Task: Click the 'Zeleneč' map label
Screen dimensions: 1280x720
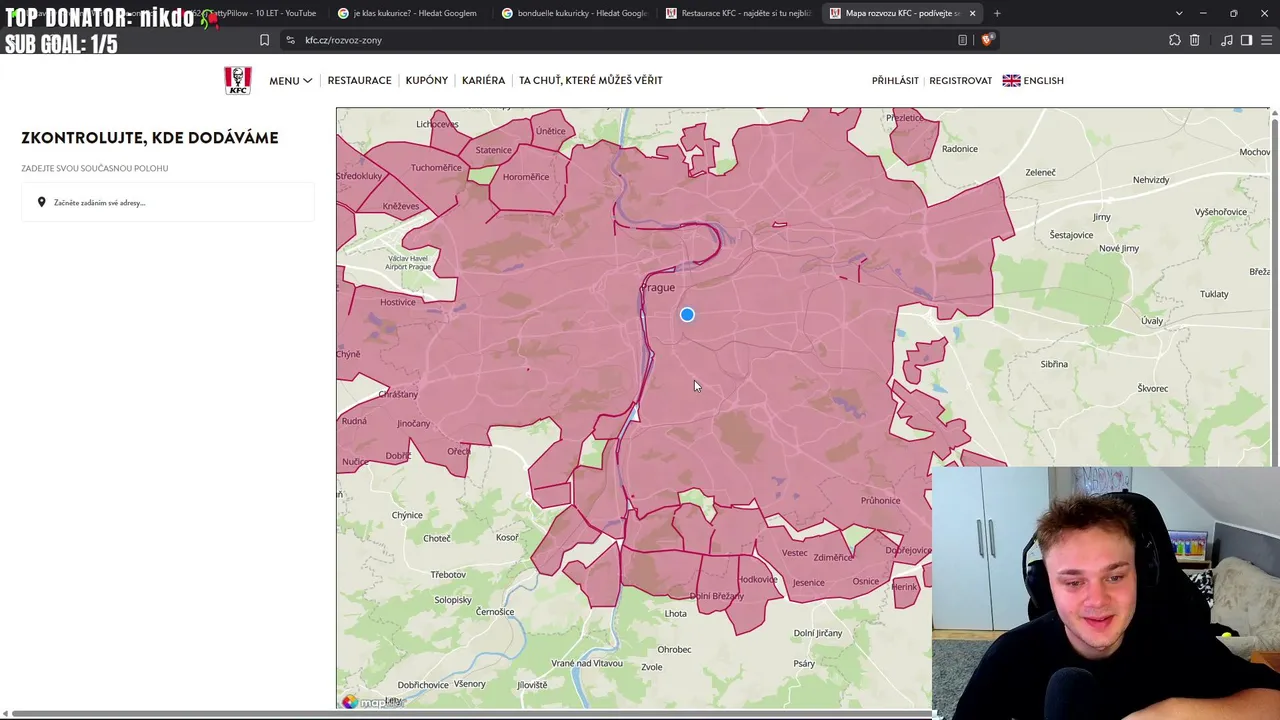Action: coord(1040,173)
